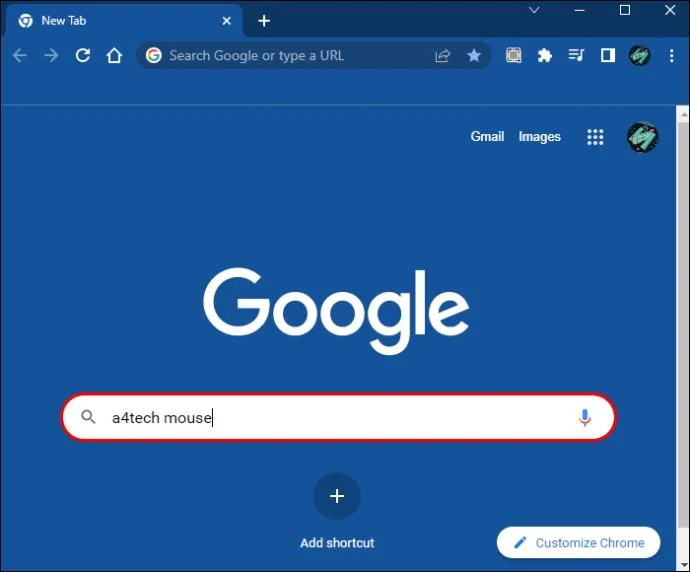The height and width of the screenshot is (572, 690).
Task: Reload the page with the refresh icon
Action: tap(83, 55)
